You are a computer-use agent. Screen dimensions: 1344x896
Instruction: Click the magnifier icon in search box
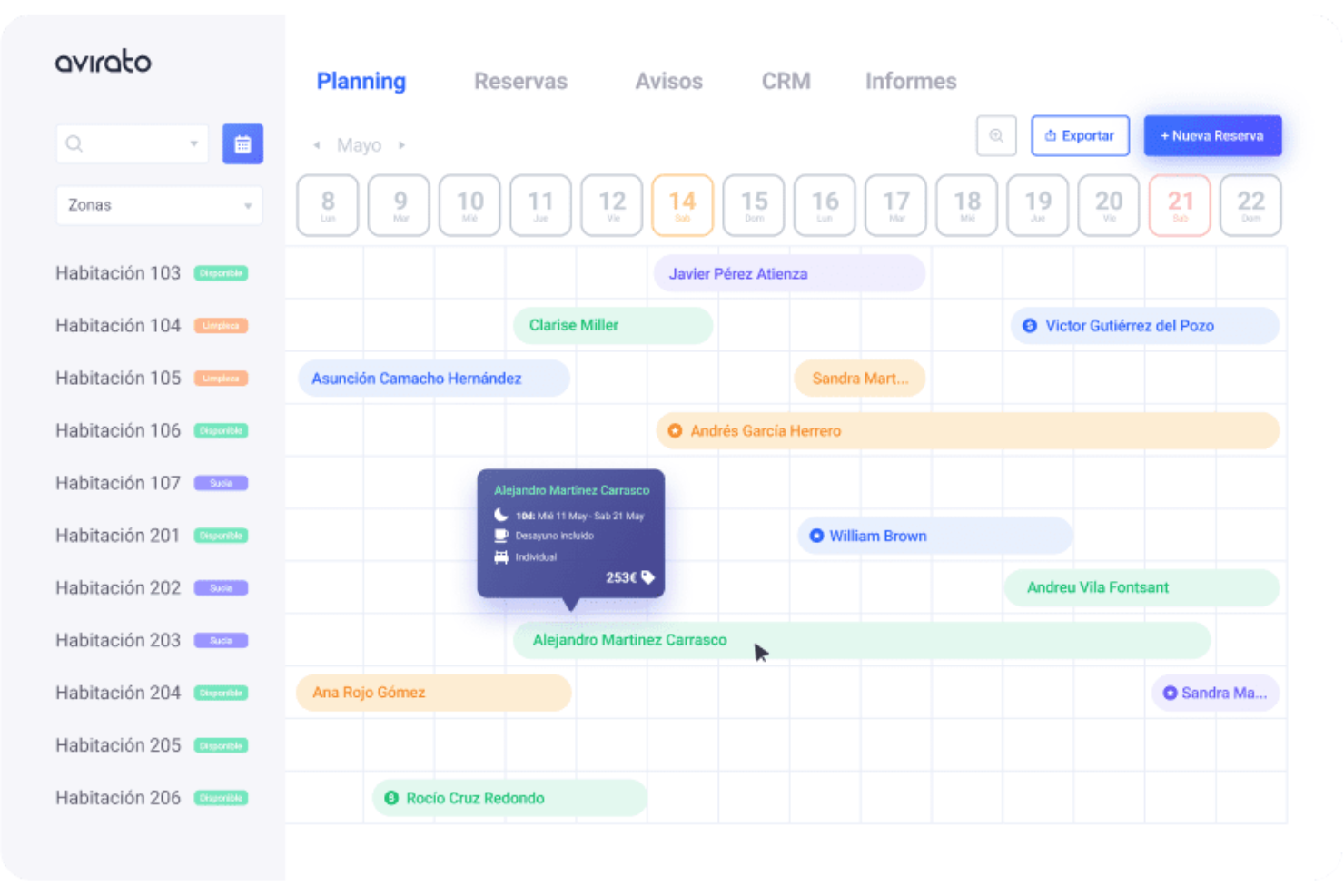[74, 143]
